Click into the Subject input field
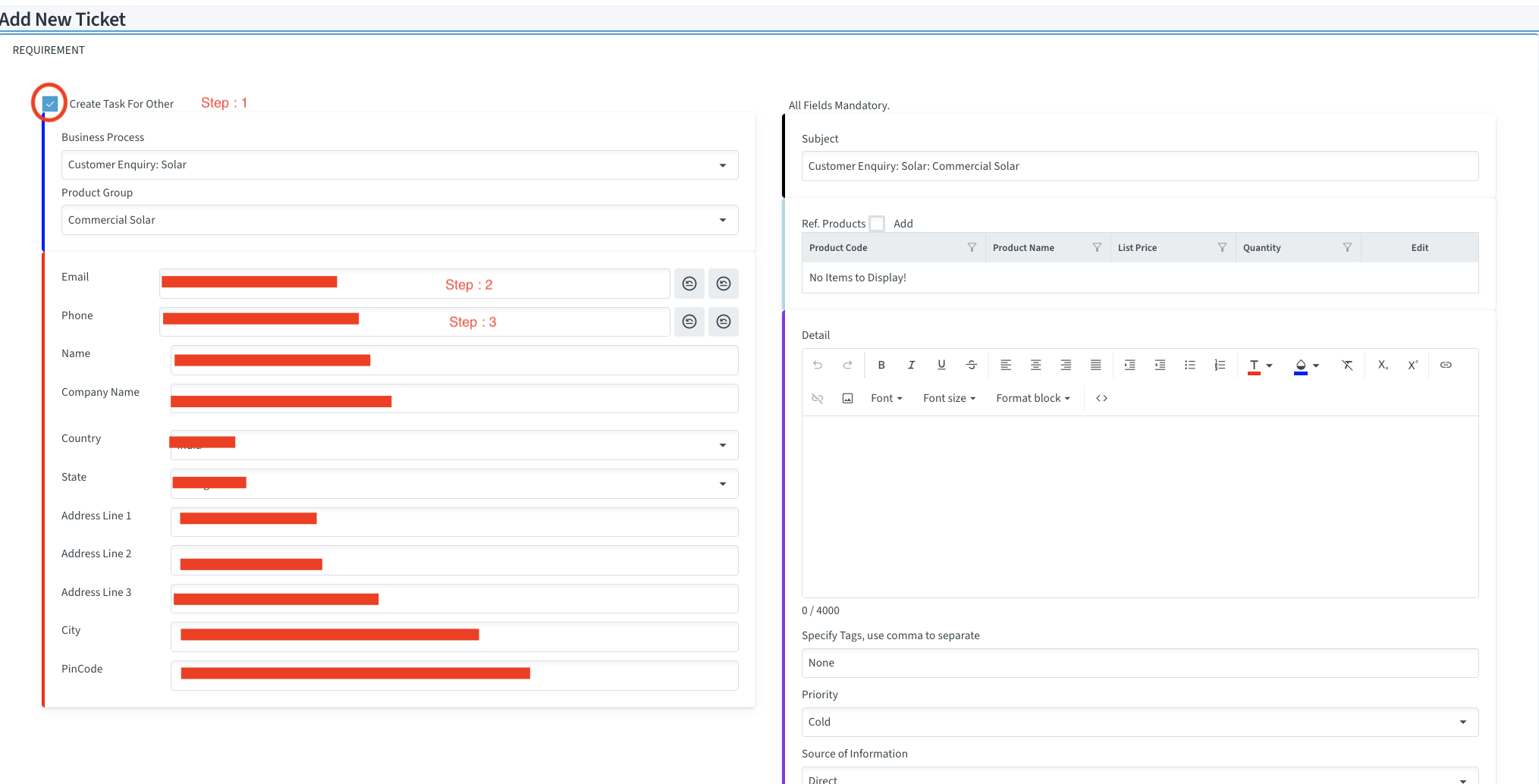The image size is (1539, 784). pyautogui.click(x=1139, y=166)
